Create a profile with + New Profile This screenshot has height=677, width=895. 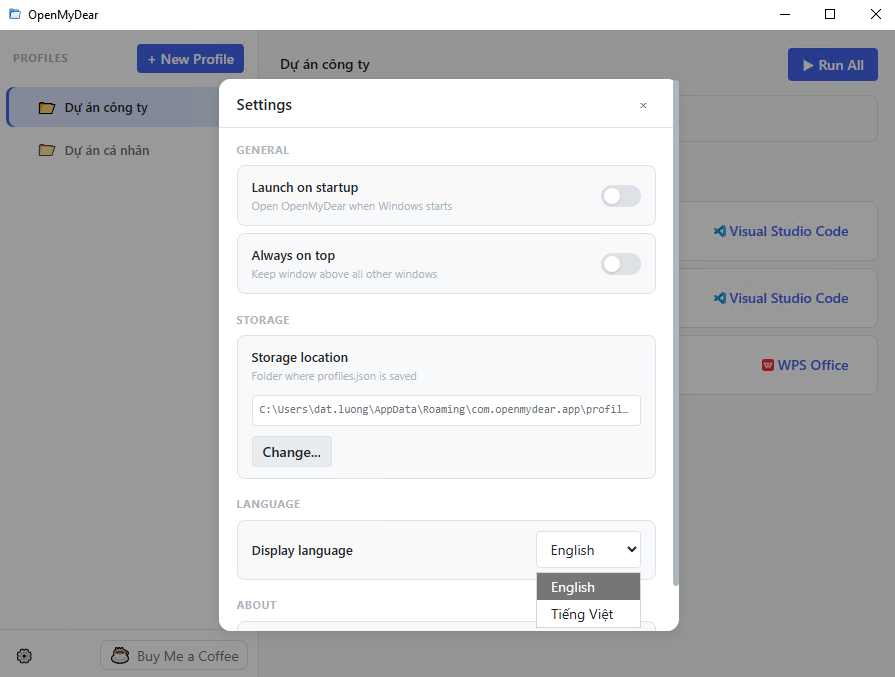coord(190,59)
